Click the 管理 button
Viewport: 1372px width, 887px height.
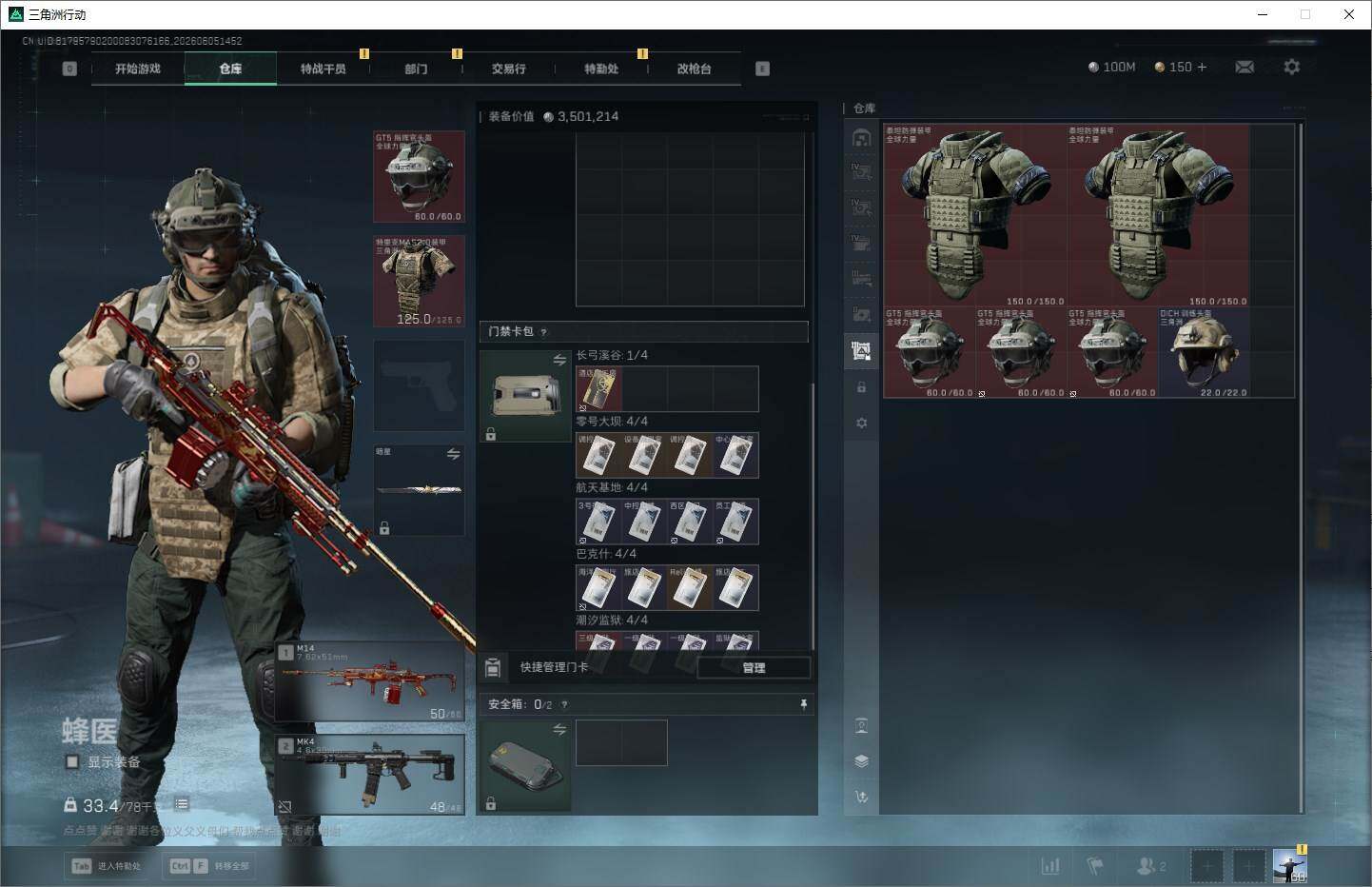(x=754, y=667)
